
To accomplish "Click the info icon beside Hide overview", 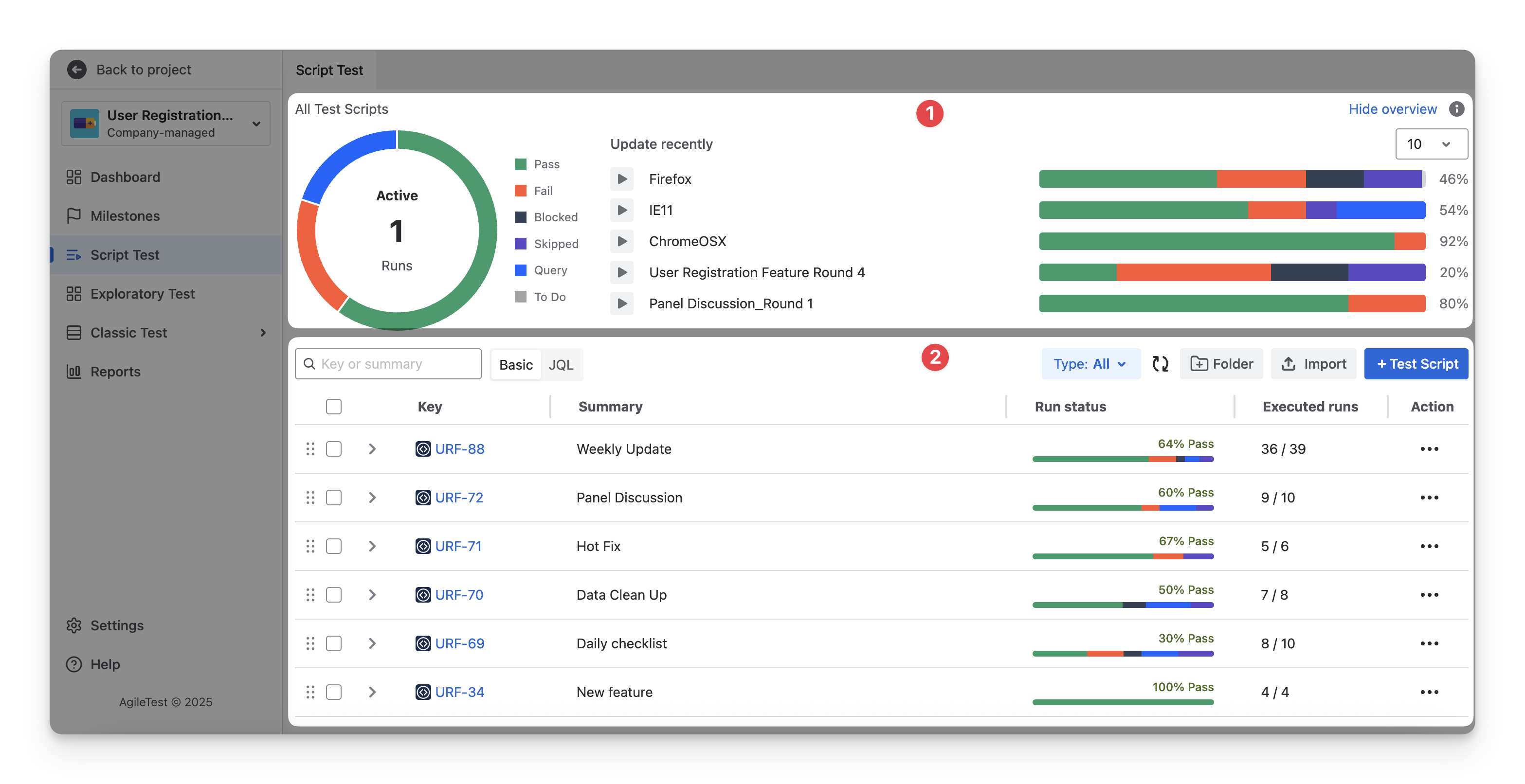I will click(1456, 109).
